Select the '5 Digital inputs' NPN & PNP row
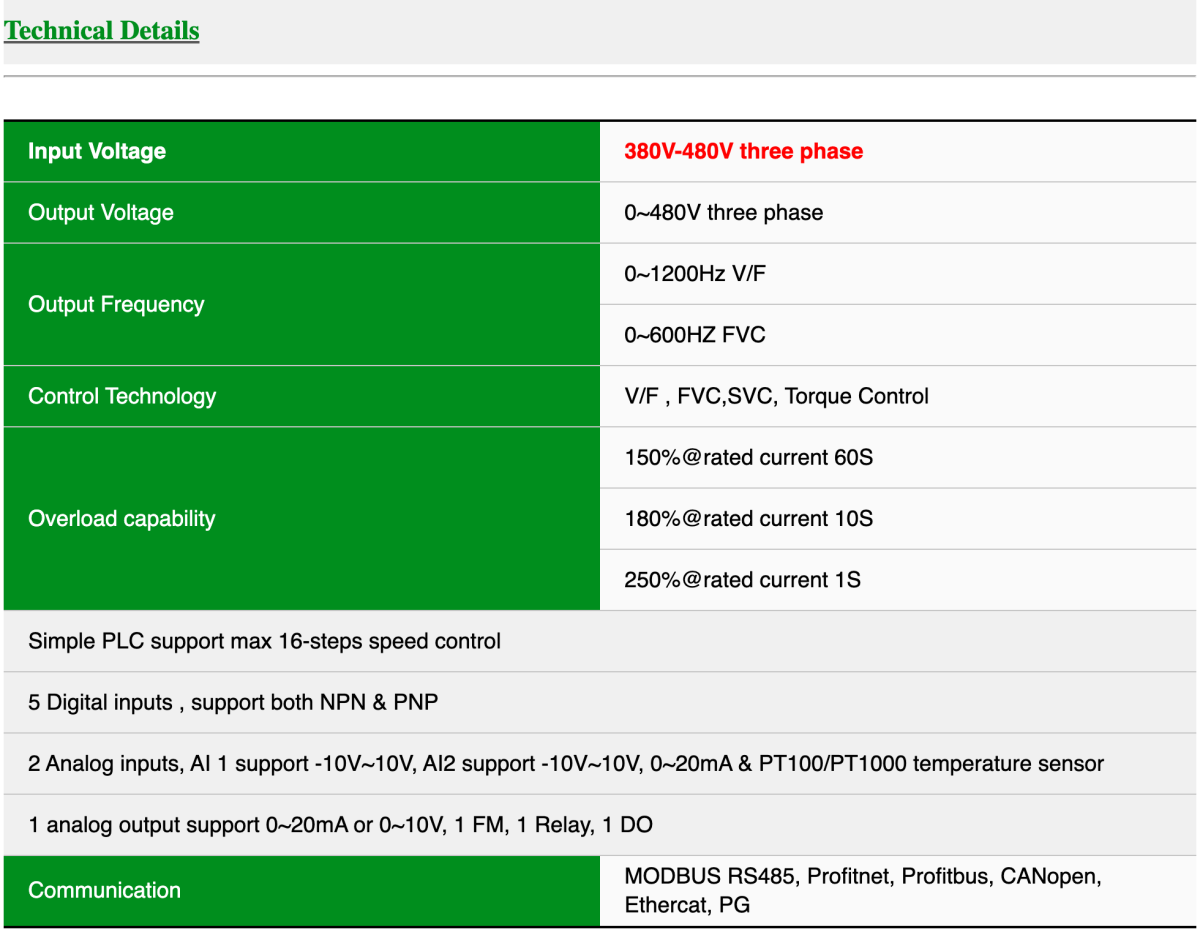1200x943 pixels. (x=600, y=703)
